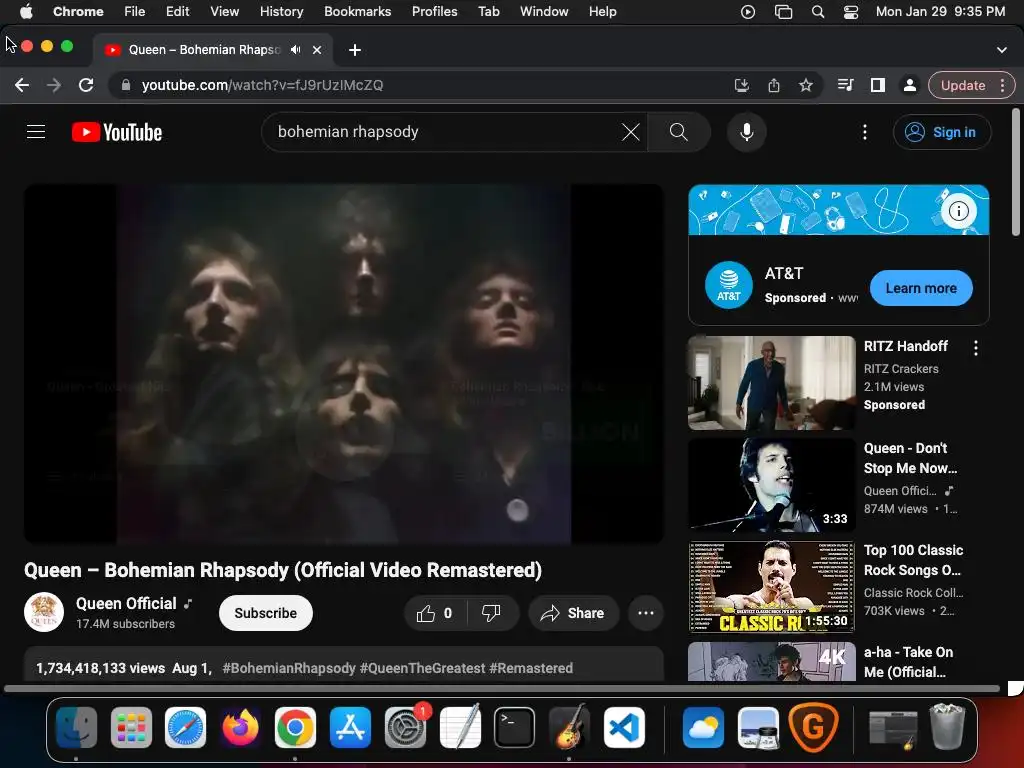Open the Profiles menu

(434, 11)
